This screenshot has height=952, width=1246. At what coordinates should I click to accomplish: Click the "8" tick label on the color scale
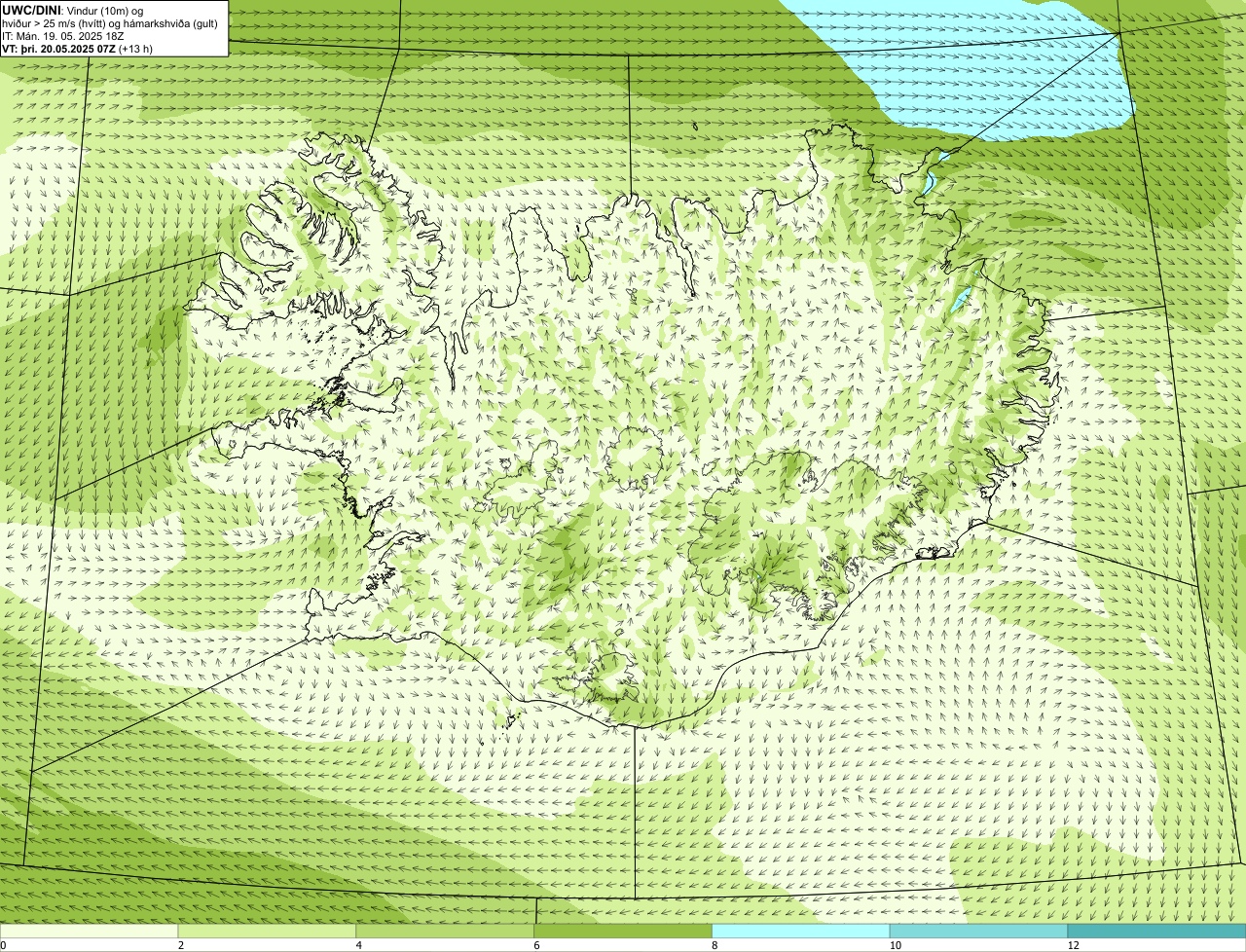pos(715,945)
